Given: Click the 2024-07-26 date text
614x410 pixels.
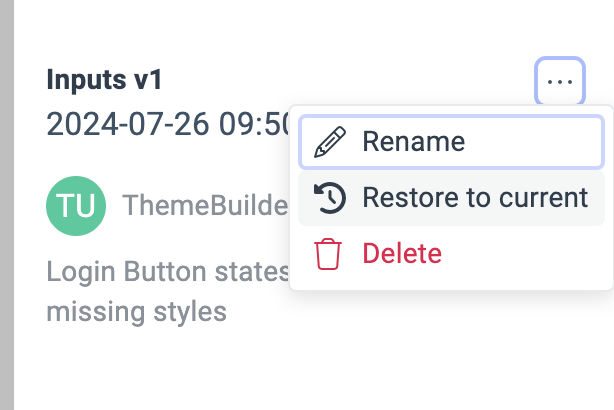Looking at the screenshot, I should click(x=127, y=125).
